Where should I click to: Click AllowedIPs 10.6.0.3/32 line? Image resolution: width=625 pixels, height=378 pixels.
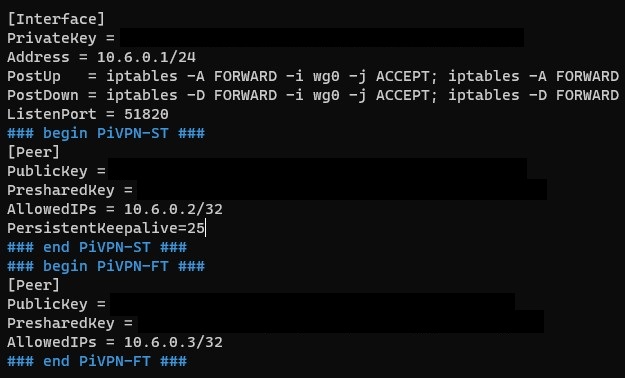tap(115, 343)
